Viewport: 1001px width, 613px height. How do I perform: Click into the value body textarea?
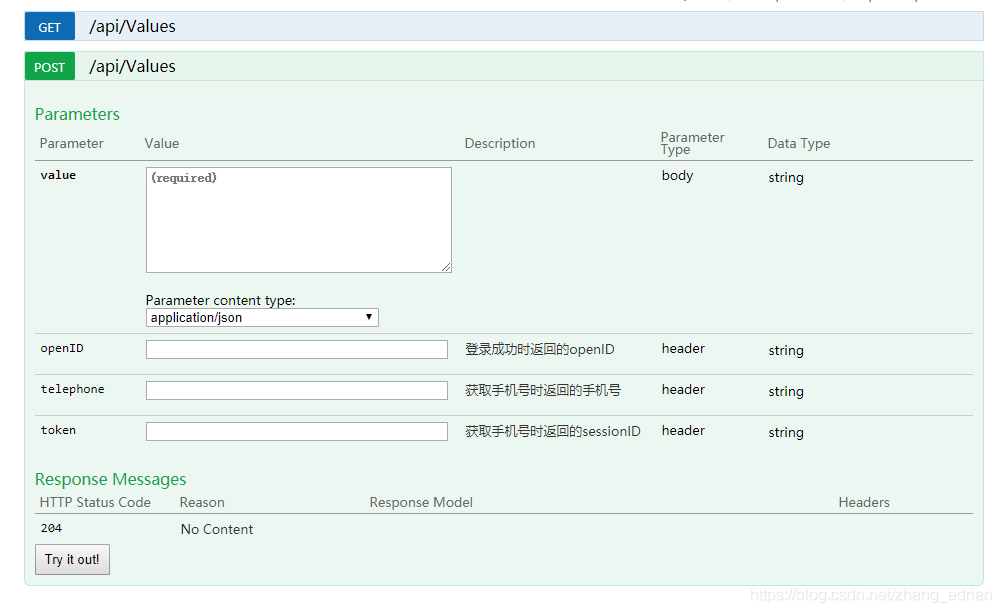(x=298, y=220)
